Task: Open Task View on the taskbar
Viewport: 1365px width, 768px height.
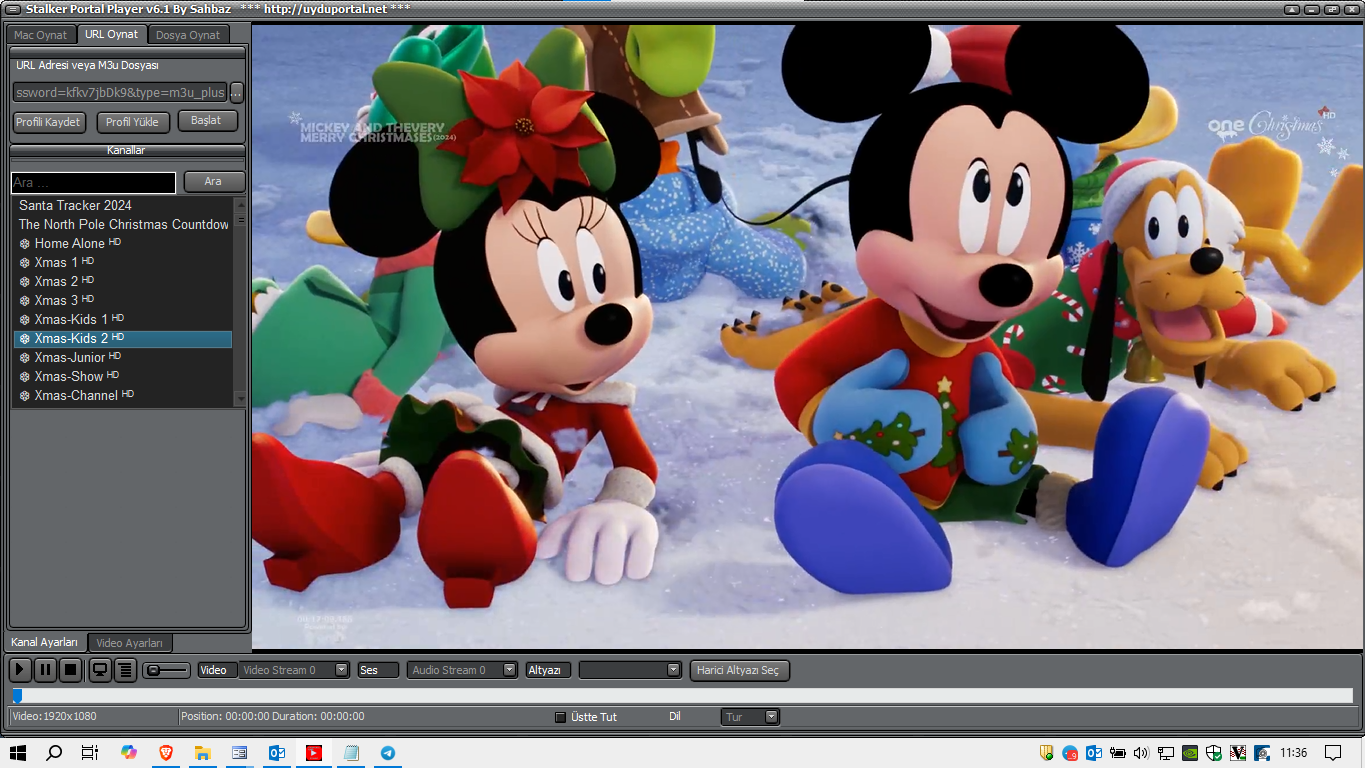Action: [x=90, y=753]
